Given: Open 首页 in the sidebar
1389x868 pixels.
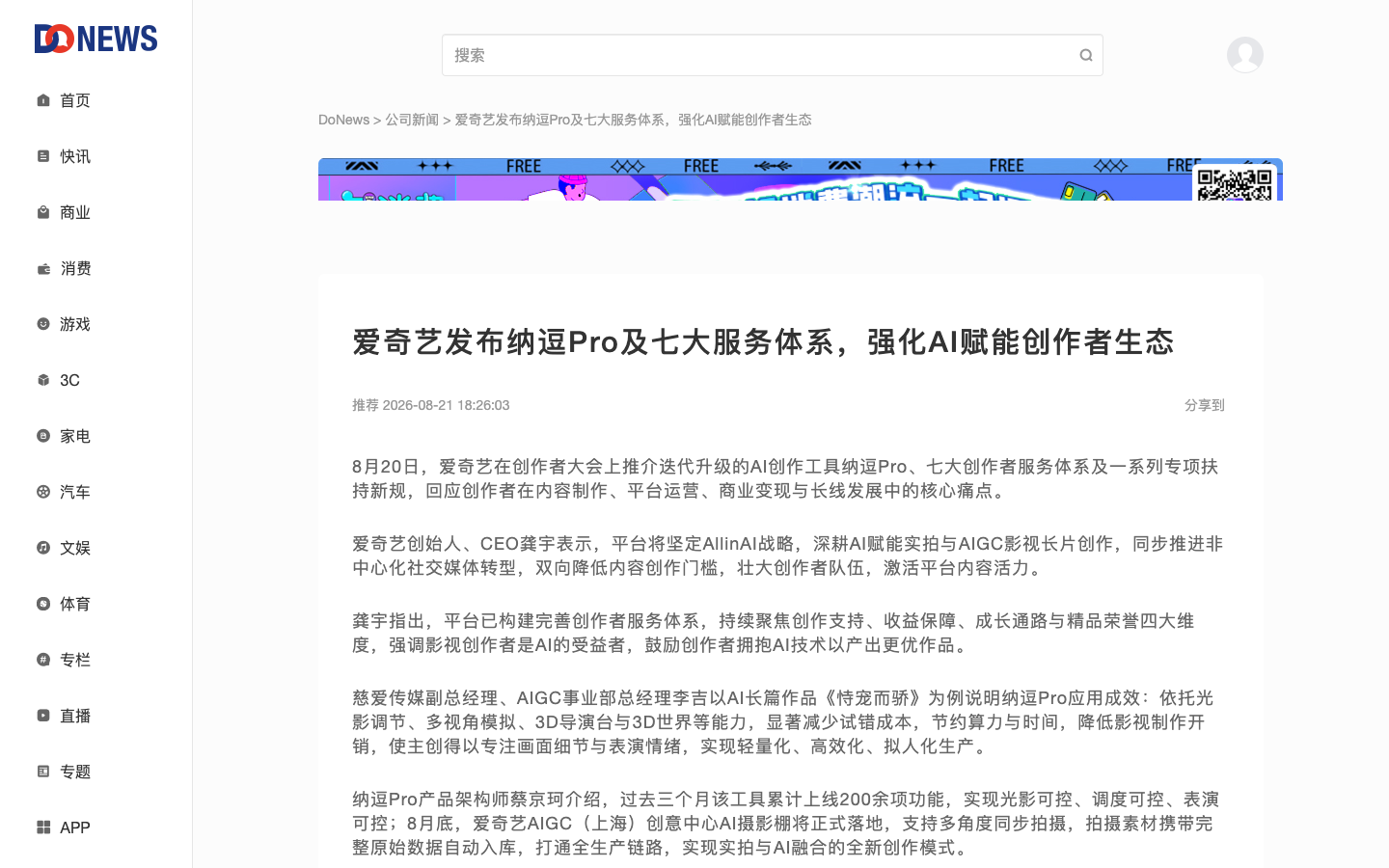Looking at the screenshot, I should tap(75, 100).
